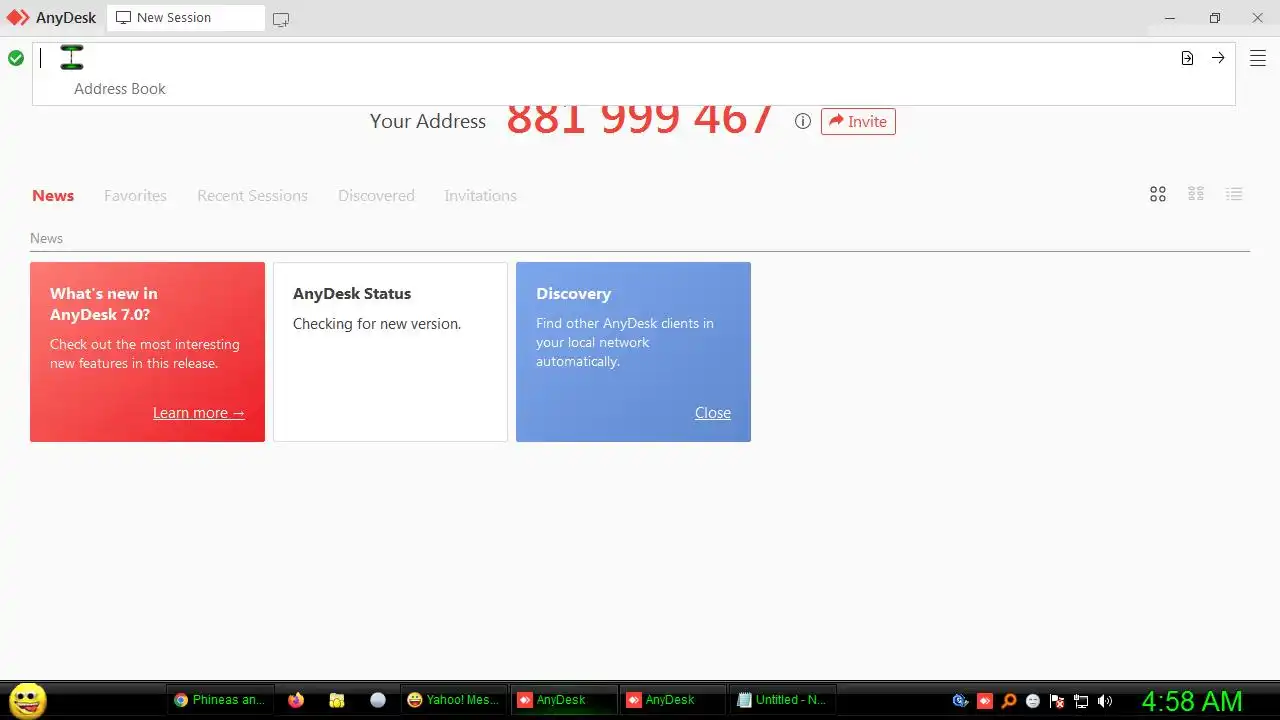1280x720 pixels.
Task: Click the network tray icon
Action: [x=1081, y=701]
